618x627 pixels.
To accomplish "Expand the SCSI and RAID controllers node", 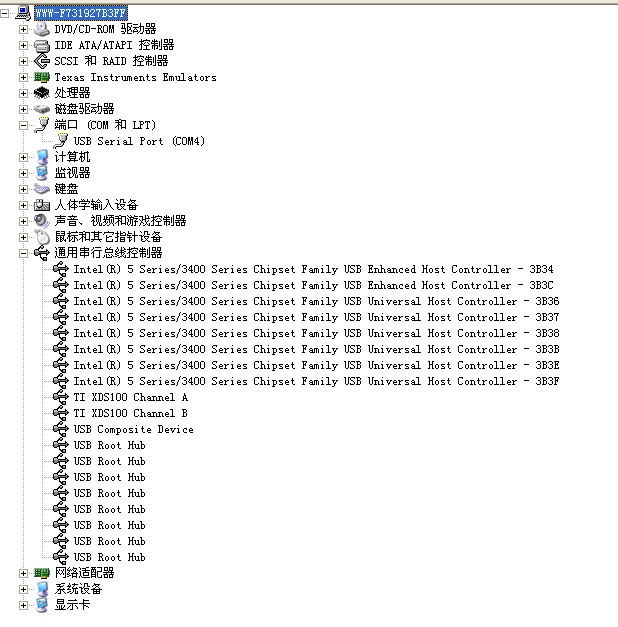I will point(23,61).
